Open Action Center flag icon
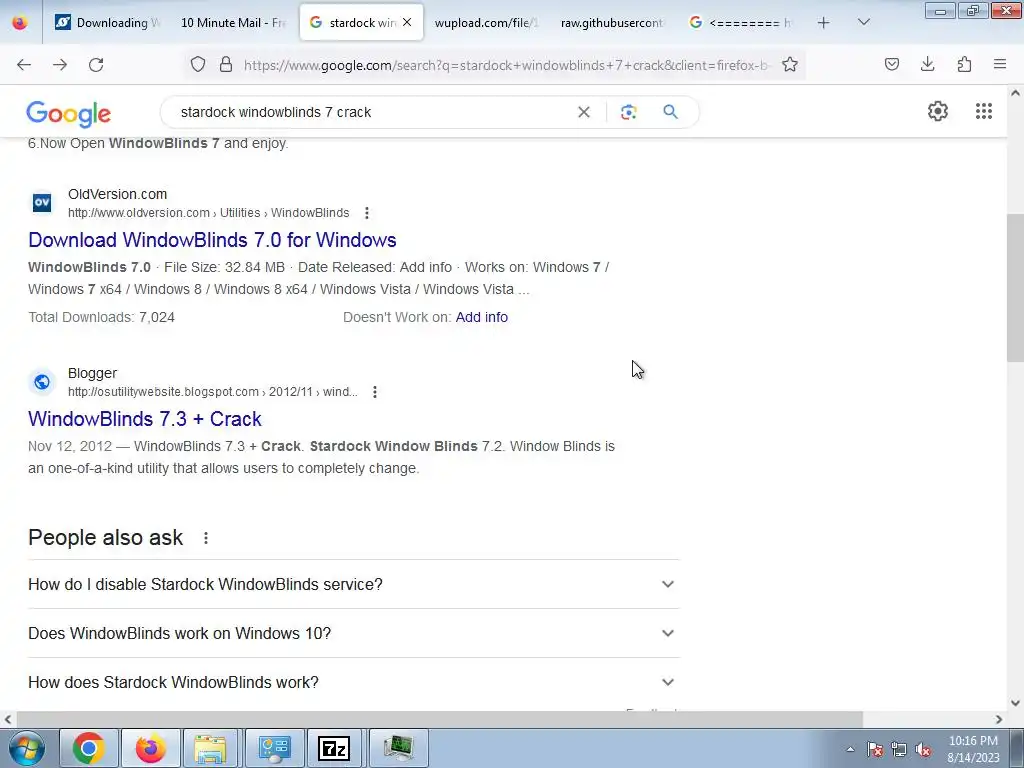The height and width of the screenshot is (768, 1024). tap(874, 749)
